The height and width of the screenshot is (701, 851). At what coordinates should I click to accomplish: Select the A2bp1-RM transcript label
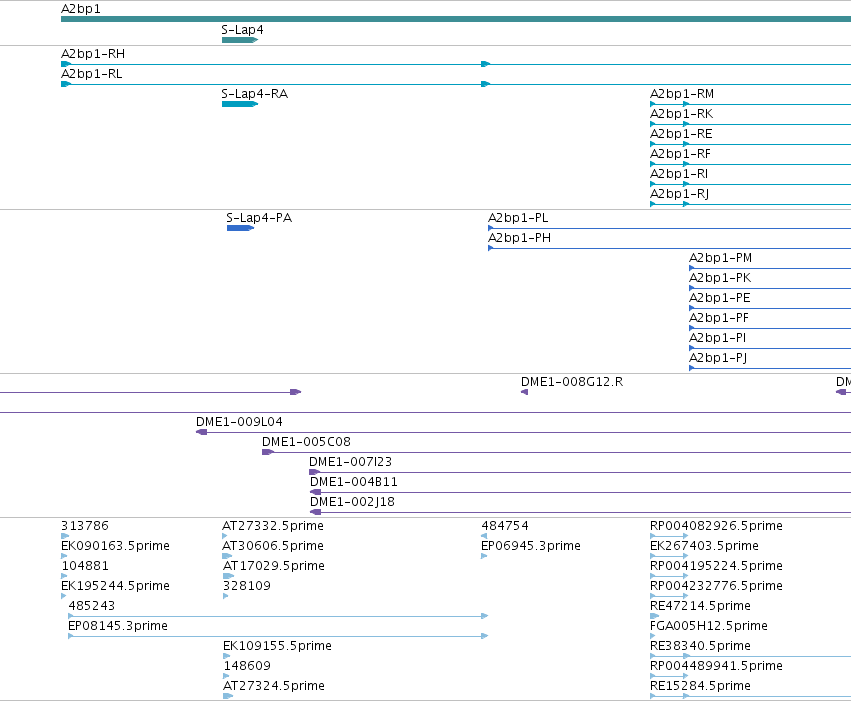682,94
